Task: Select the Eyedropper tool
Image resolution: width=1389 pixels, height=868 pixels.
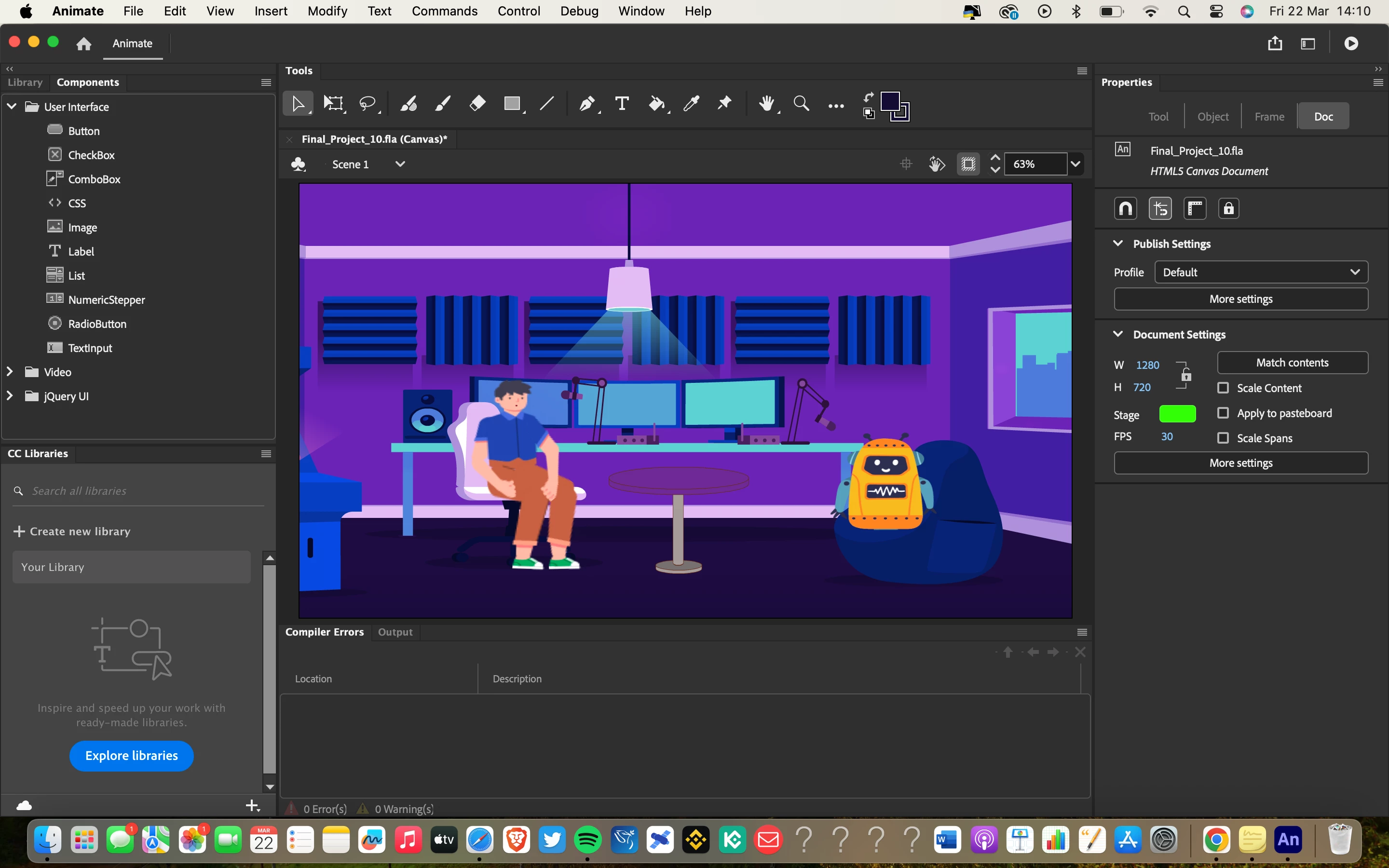Action: pyautogui.click(x=691, y=104)
